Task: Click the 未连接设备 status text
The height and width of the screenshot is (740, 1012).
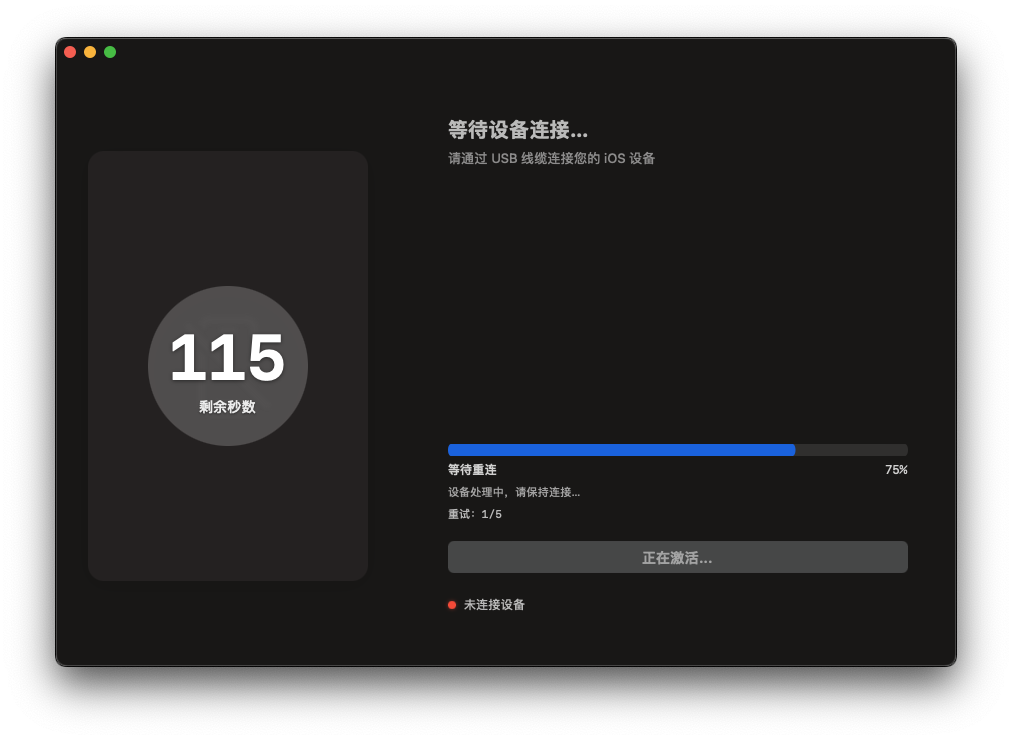Action: tap(494, 605)
